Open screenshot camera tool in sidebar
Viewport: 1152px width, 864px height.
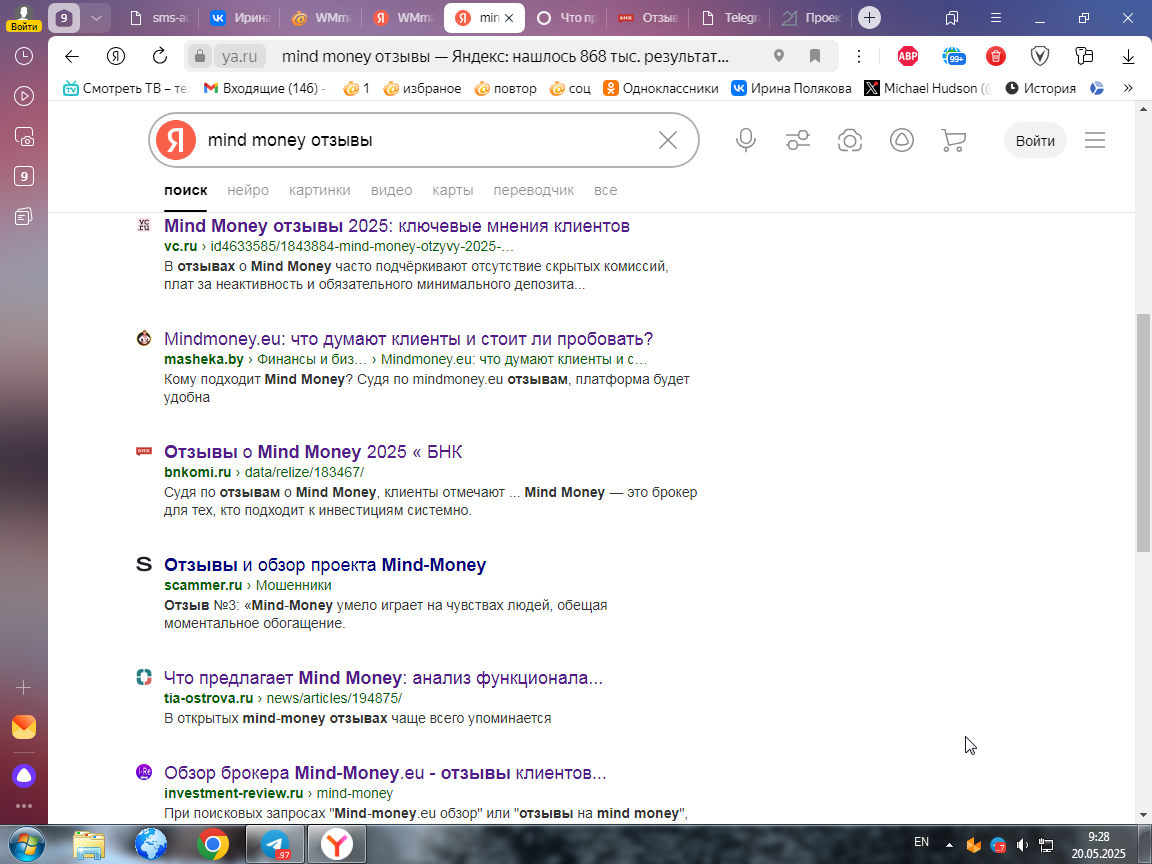(x=24, y=137)
